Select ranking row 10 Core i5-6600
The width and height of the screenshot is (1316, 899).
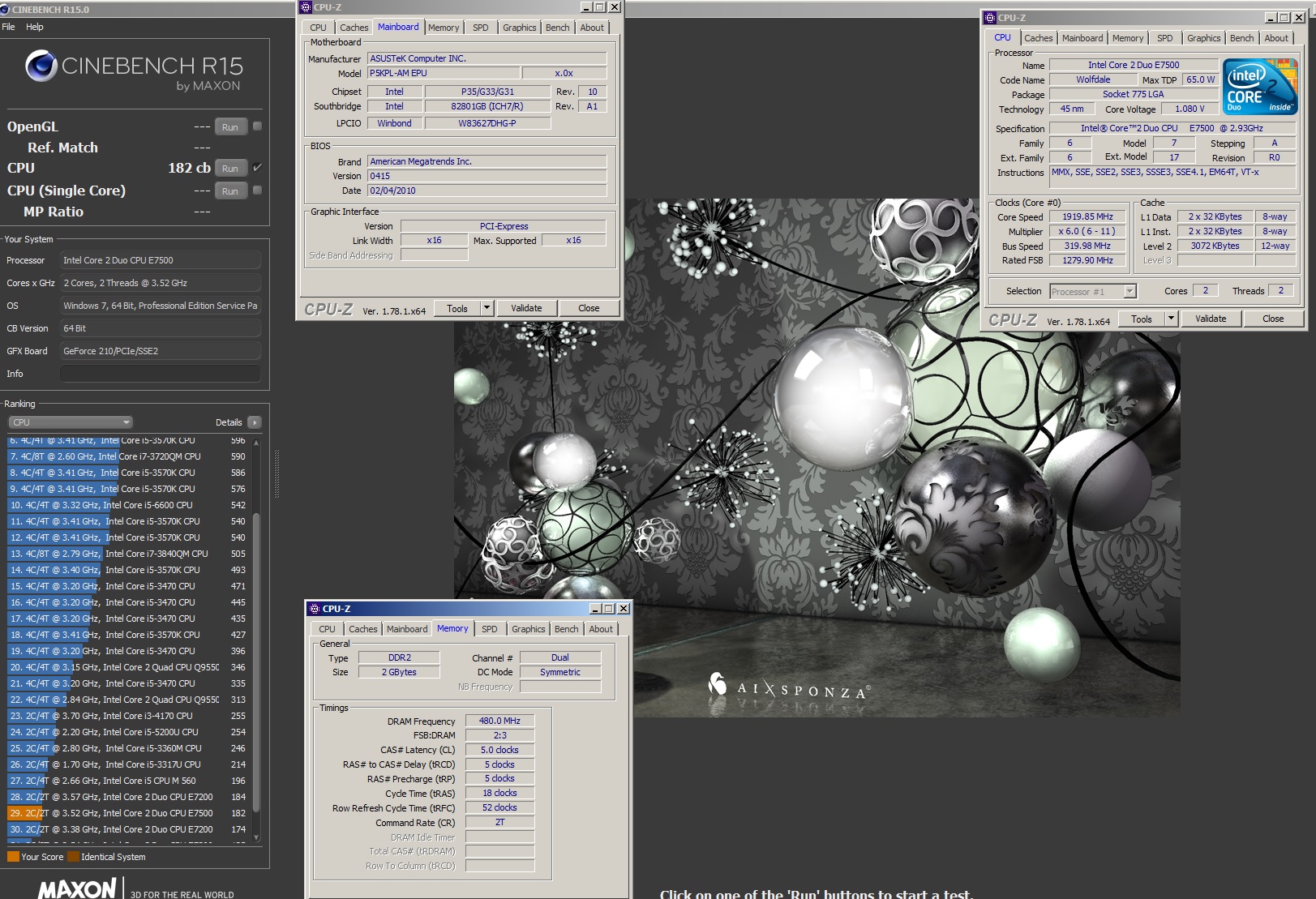click(128, 505)
